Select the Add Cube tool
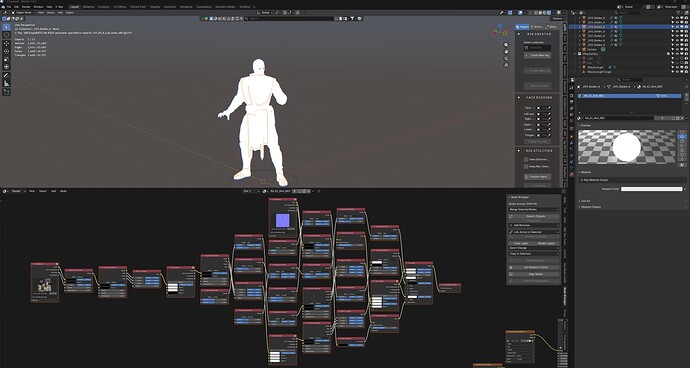This screenshot has height=368, width=690. point(6,92)
